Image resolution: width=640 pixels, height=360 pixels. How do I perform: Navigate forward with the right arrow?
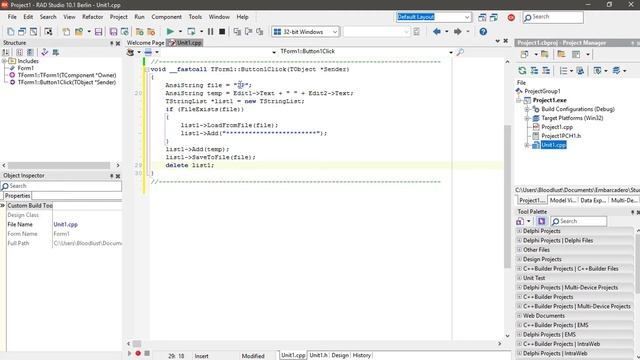458,31
